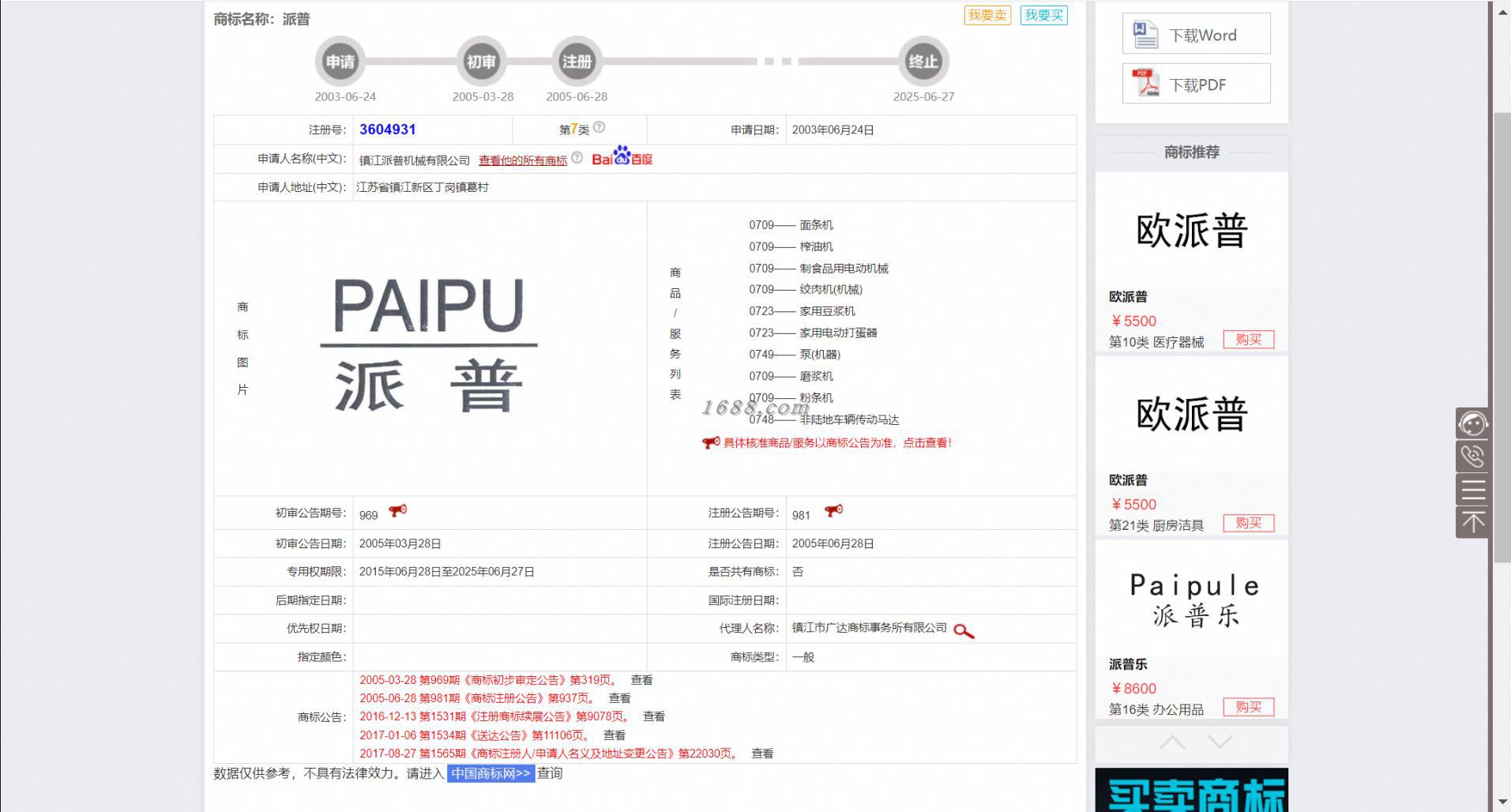
Task: Open the PDF file icon
Action: coord(1145,83)
